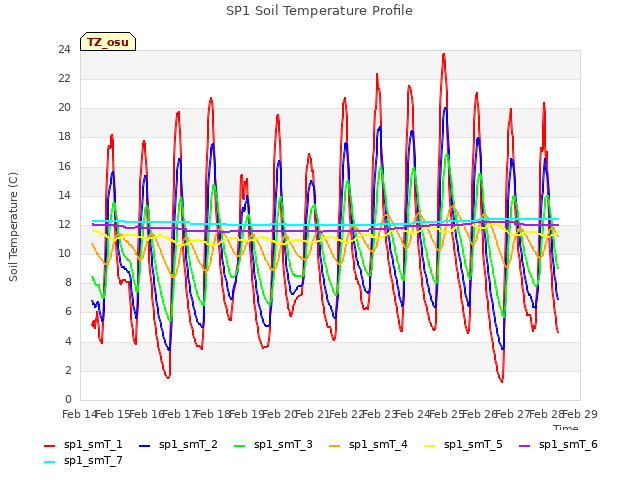Screen dimensions: 640x480
Task: Click the orange sp1_smT_4 legend swatch
Action: point(334,446)
